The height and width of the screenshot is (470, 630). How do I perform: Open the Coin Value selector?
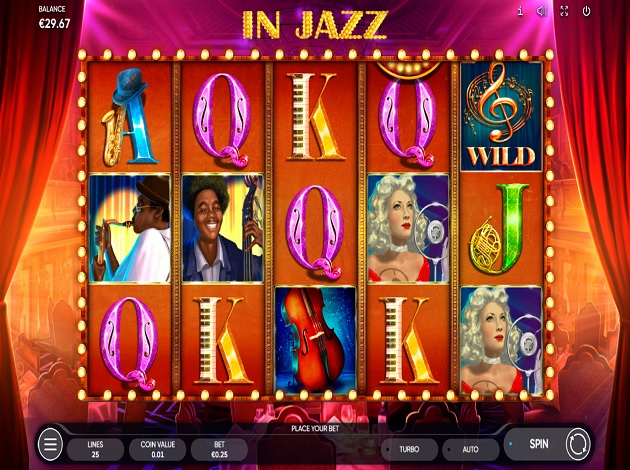click(x=158, y=450)
